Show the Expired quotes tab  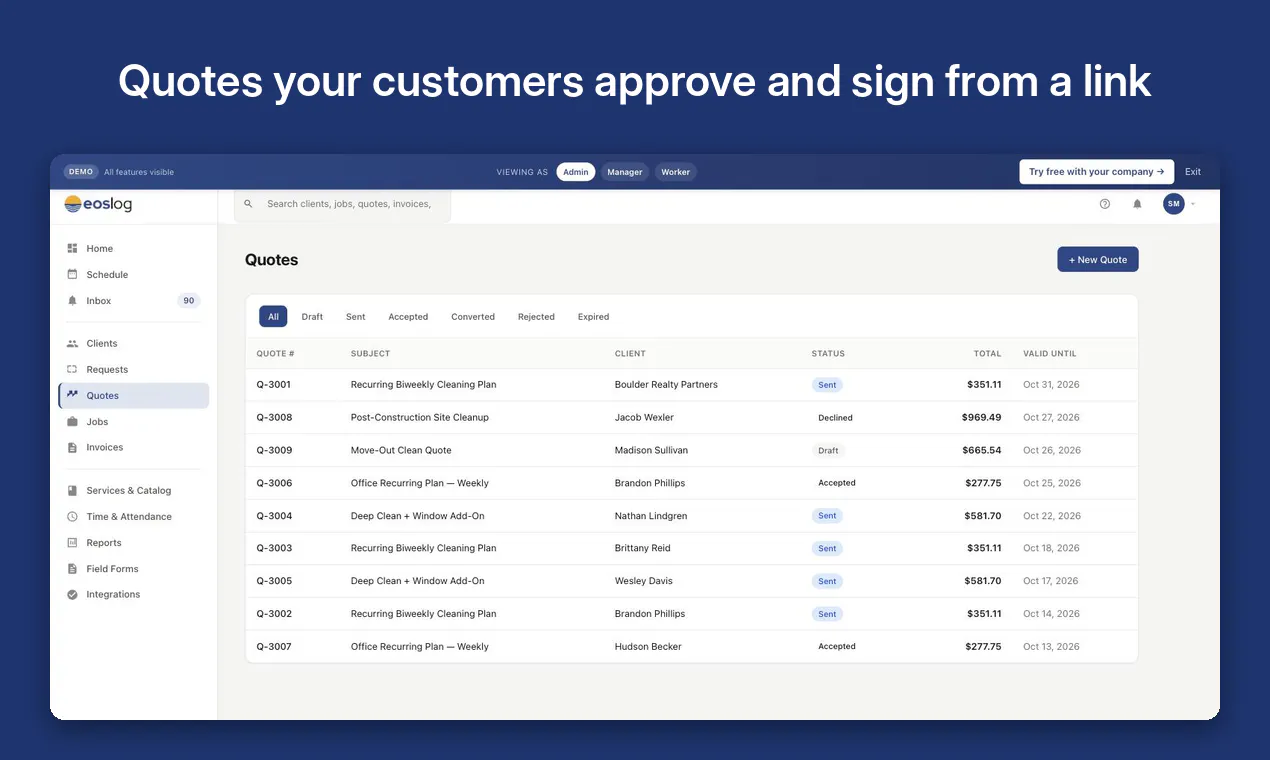[593, 316]
